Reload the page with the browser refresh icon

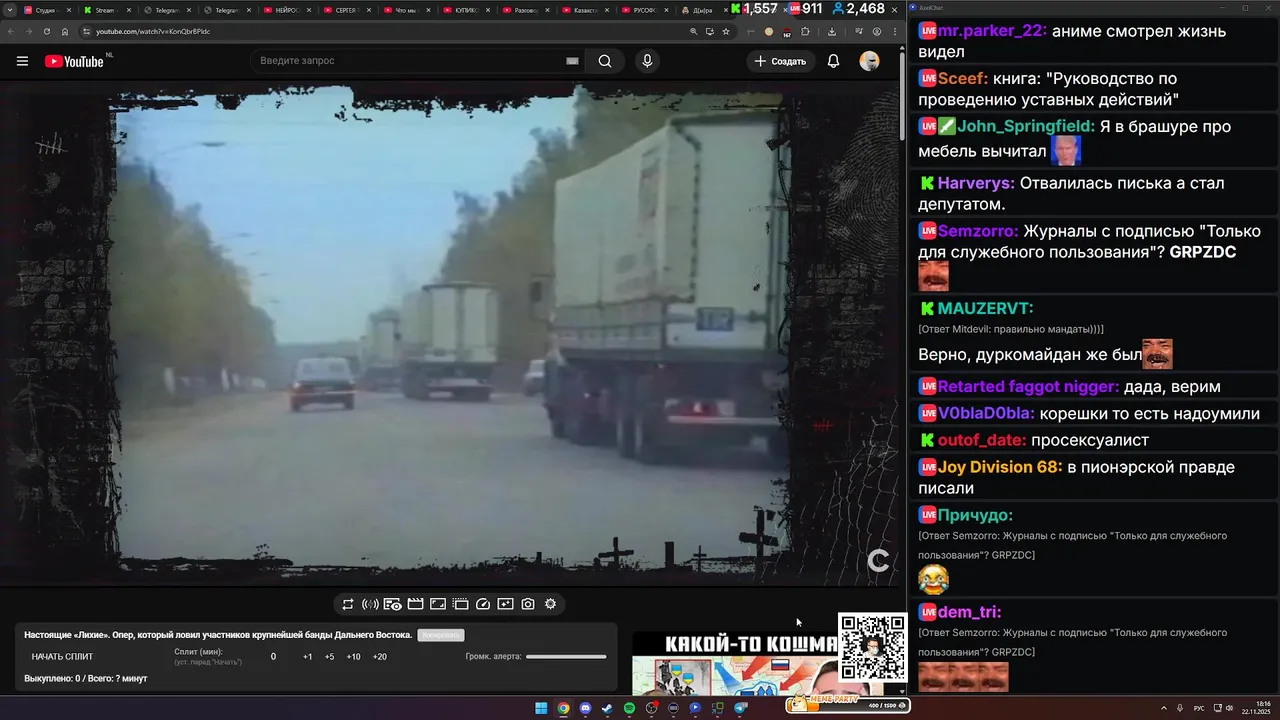coord(46,31)
